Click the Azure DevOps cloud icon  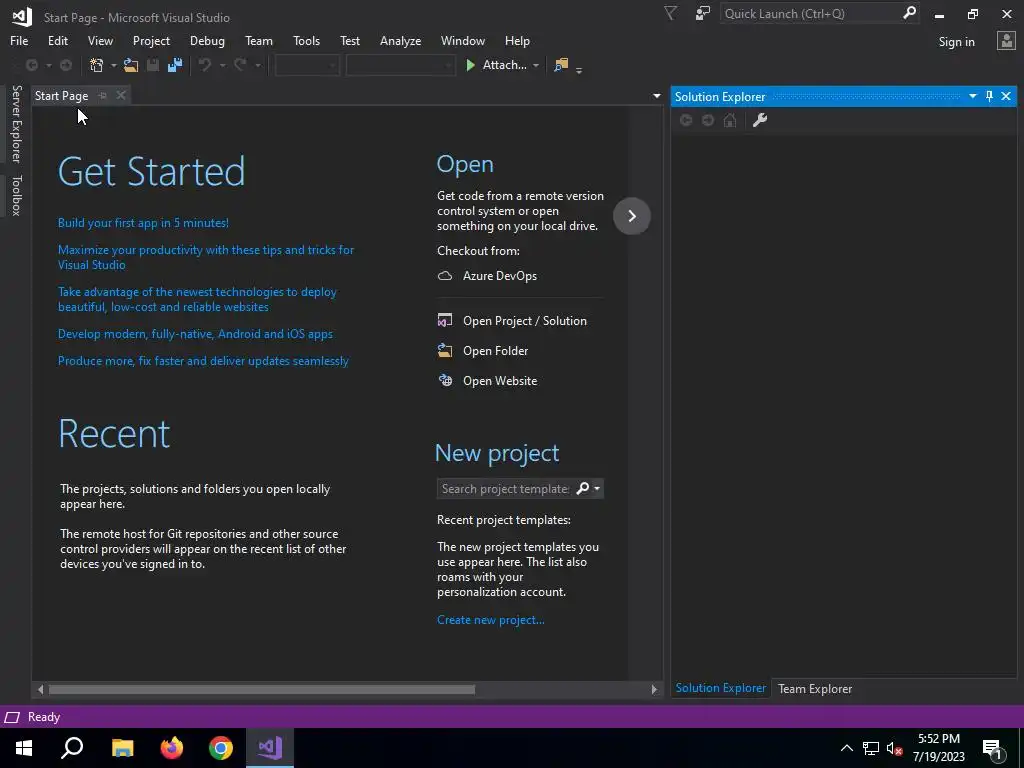pyautogui.click(x=445, y=276)
